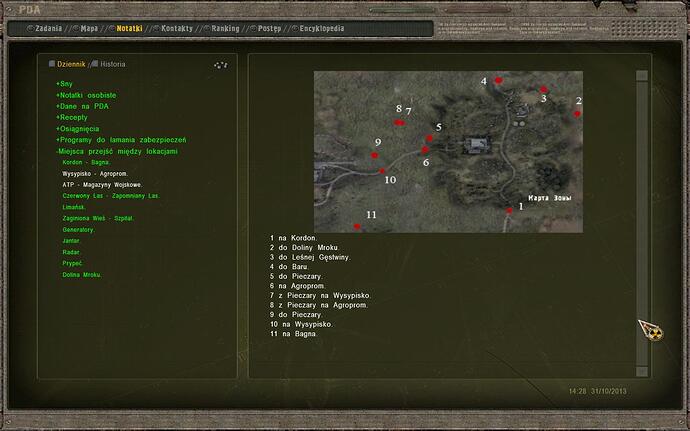Open the Dolina Mroku entry
This screenshot has height=431, width=690.
[x=82, y=275]
